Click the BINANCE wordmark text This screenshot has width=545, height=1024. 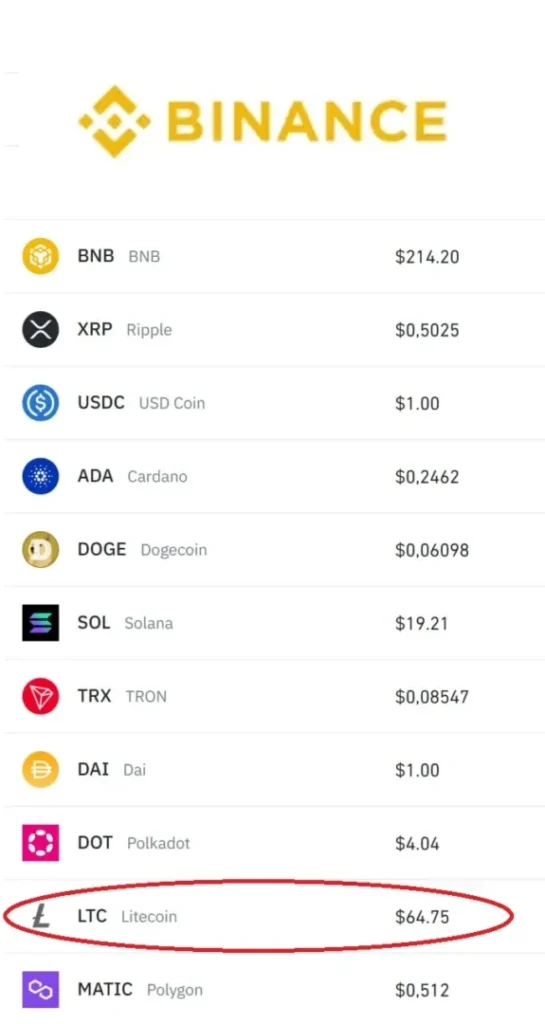tap(307, 121)
